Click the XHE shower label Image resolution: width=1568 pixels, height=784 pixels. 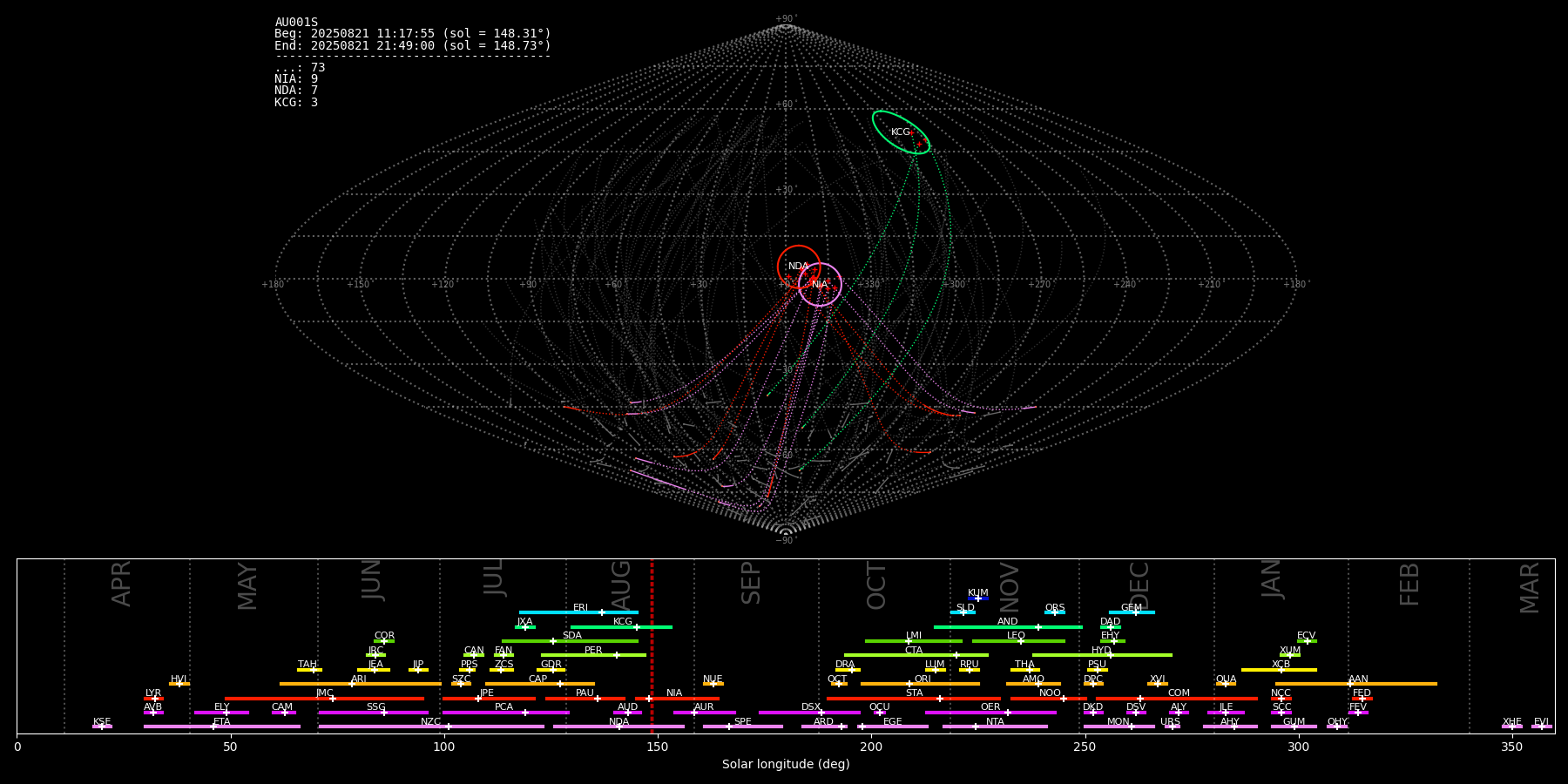[x=1511, y=722]
